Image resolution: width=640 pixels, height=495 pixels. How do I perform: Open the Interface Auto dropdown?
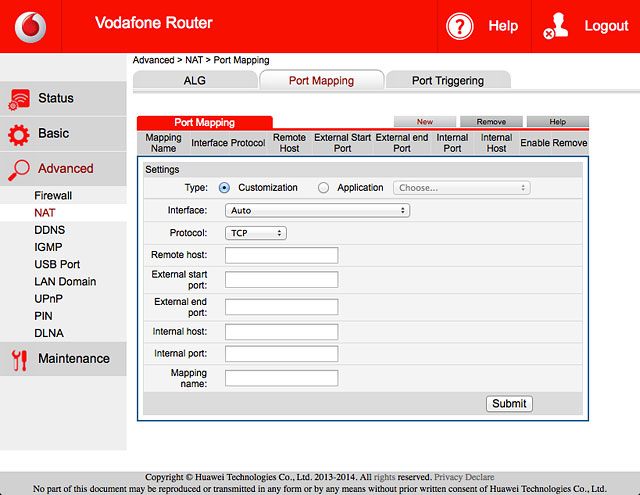pyautogui.click(x=317, y=211)
